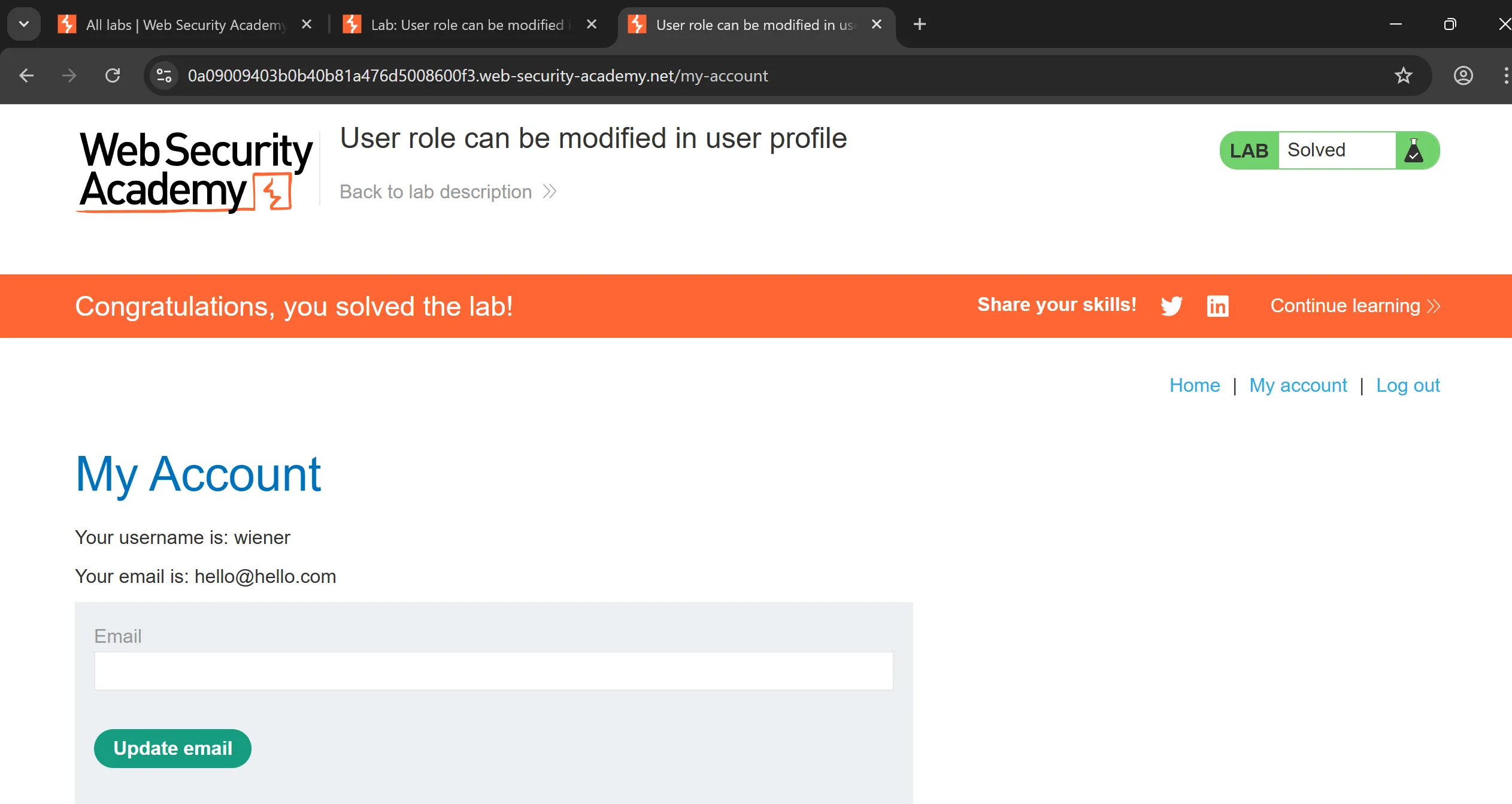
Task: Open the Chrome three-dot menu
Action: pyautogui.click(x=1505, y=75)
